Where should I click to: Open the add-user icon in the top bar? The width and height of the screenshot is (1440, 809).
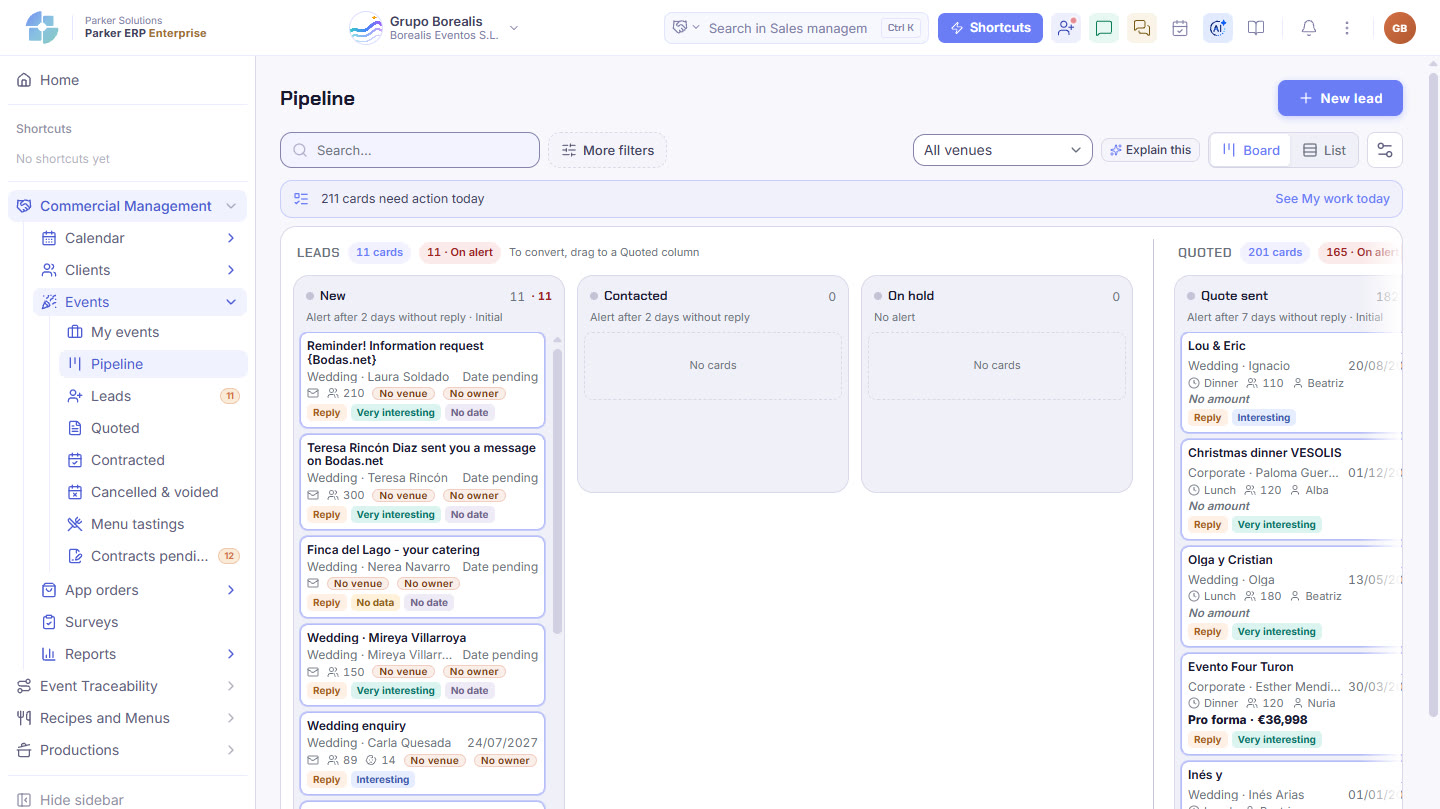tap(1066, 28)
